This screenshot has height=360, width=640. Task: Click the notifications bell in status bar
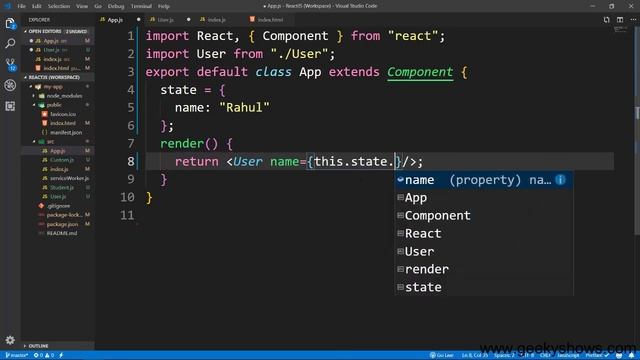click(x=631, y=356)
